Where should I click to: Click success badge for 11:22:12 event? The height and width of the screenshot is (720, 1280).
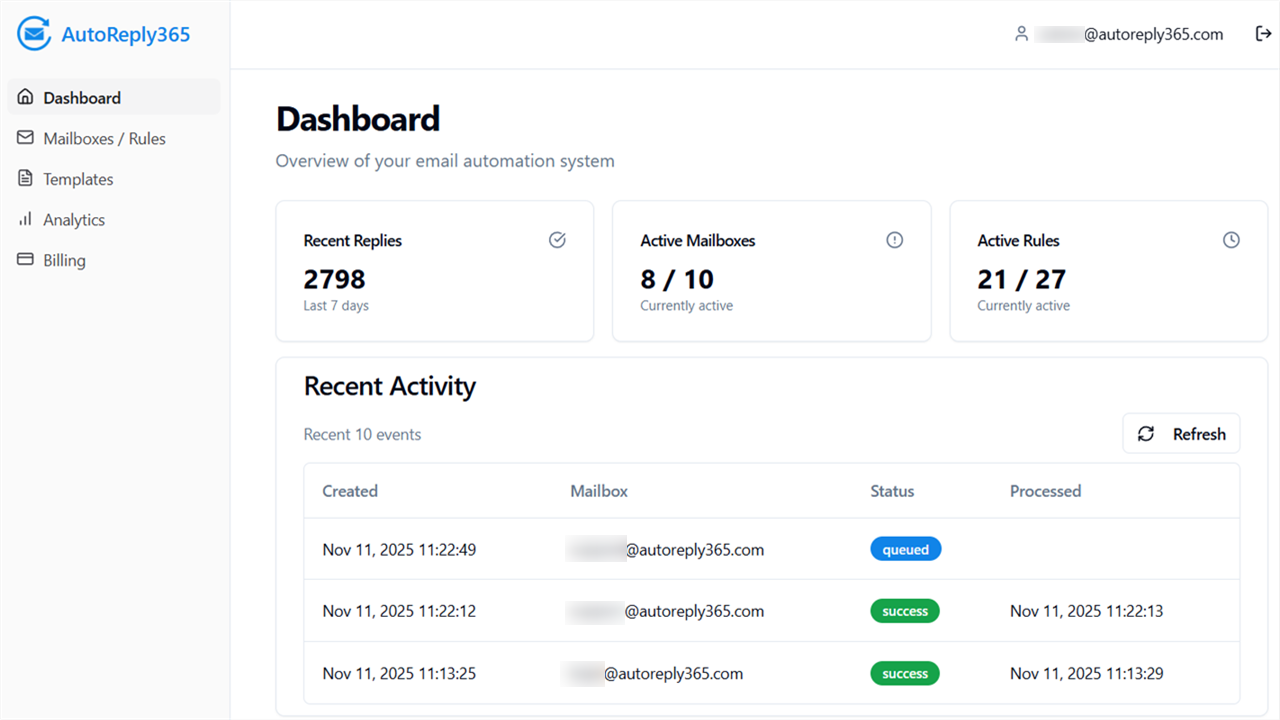tap(905, 611)
